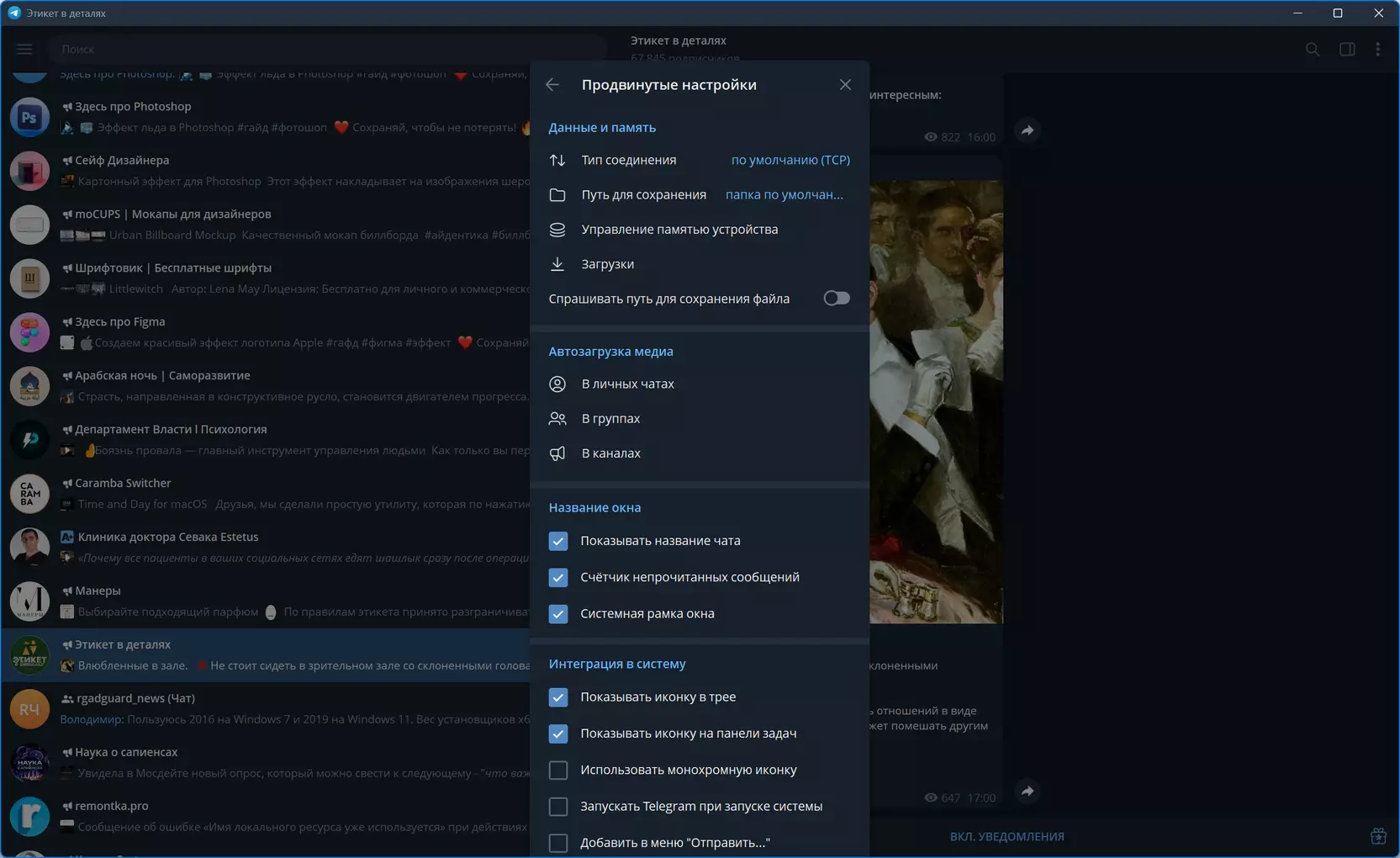Forward the post with 822 views
Screen dimensions: 1400x858
(x=1028, y=130)
